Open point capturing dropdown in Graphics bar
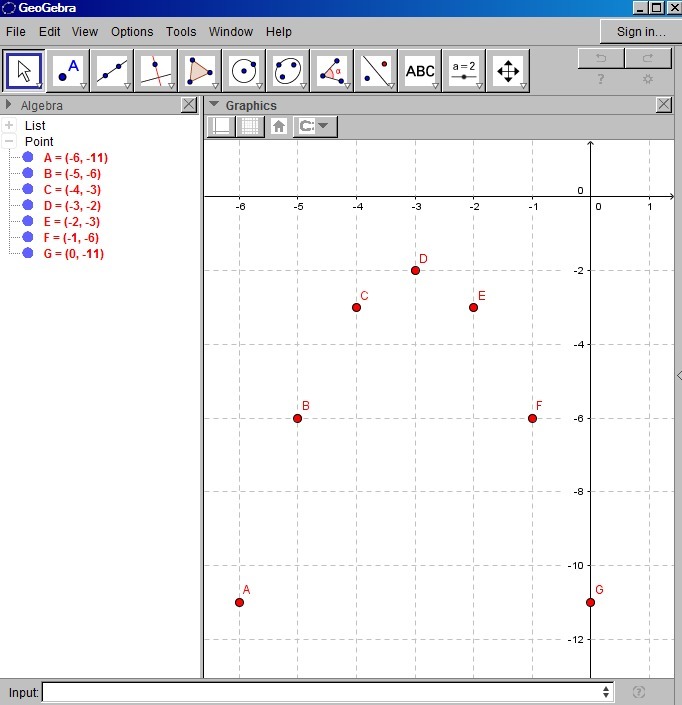Viewport: 682px width, 705px height. [x=316, y=126]
